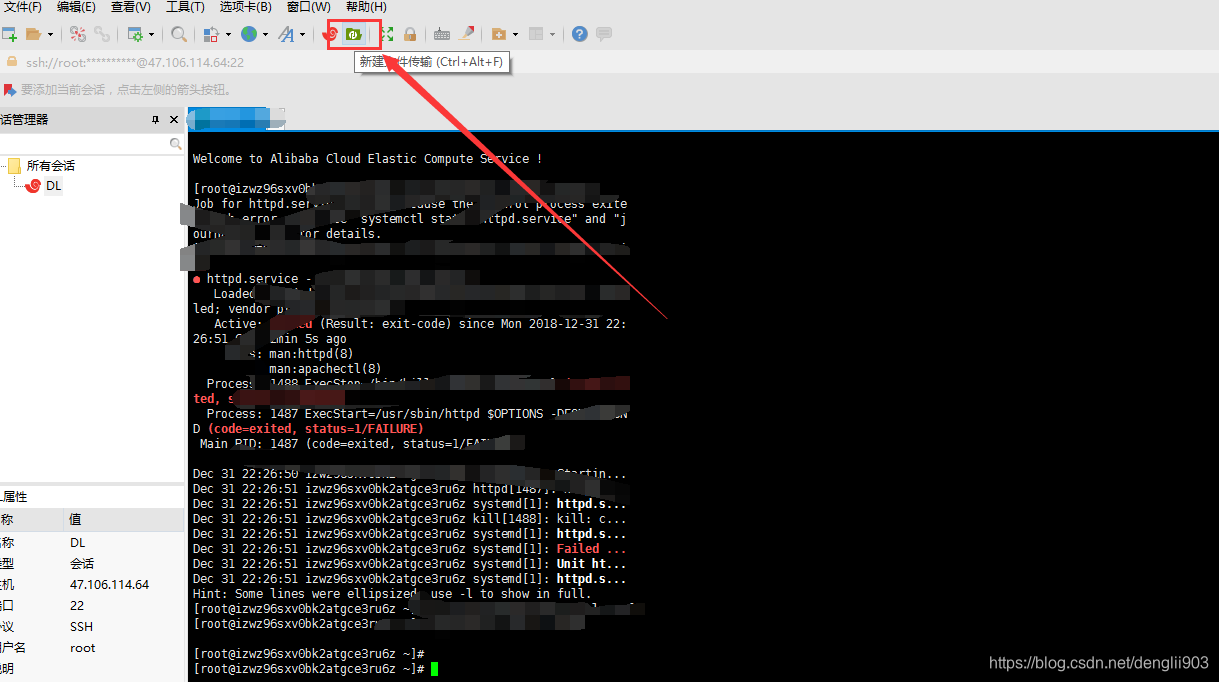Expand the Open session dropdown arrow
This screenshot has height=682, width=1219.
coord(50,34)
